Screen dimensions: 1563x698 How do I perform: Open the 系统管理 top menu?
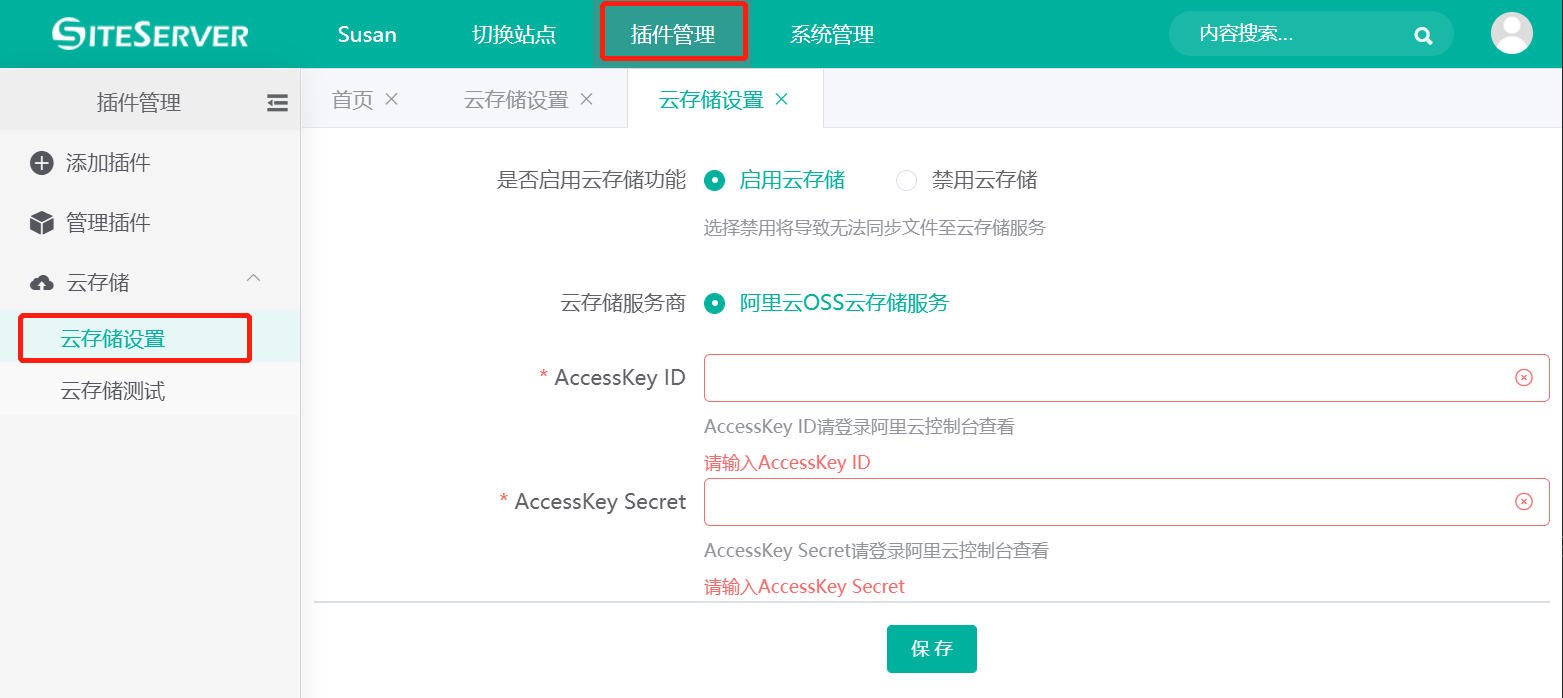831,35
